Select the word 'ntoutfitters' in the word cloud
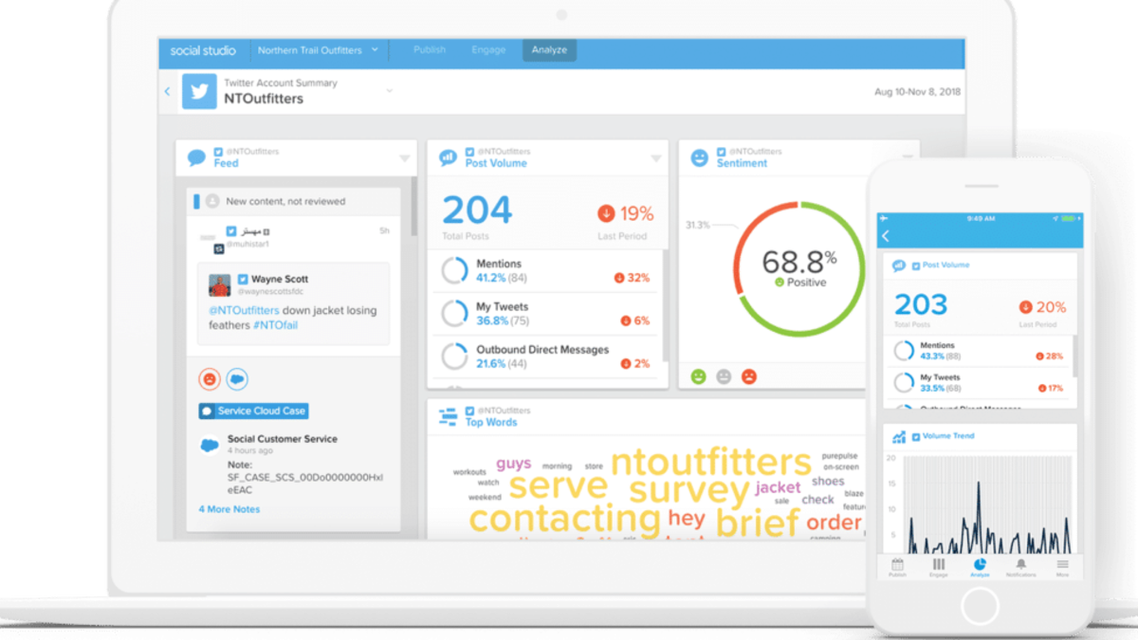 pyautogui.click(x=711, y=461)
